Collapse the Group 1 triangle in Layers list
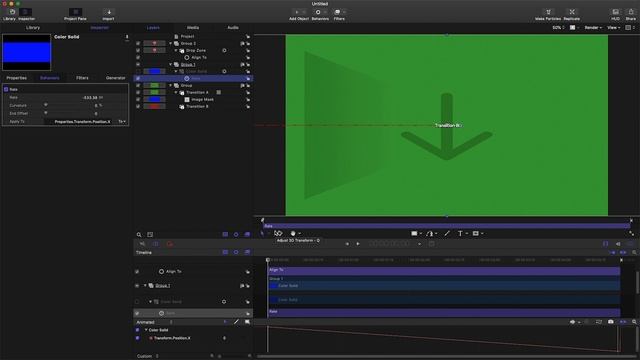This screenshot has width=640, height=360. click(171, 64)
